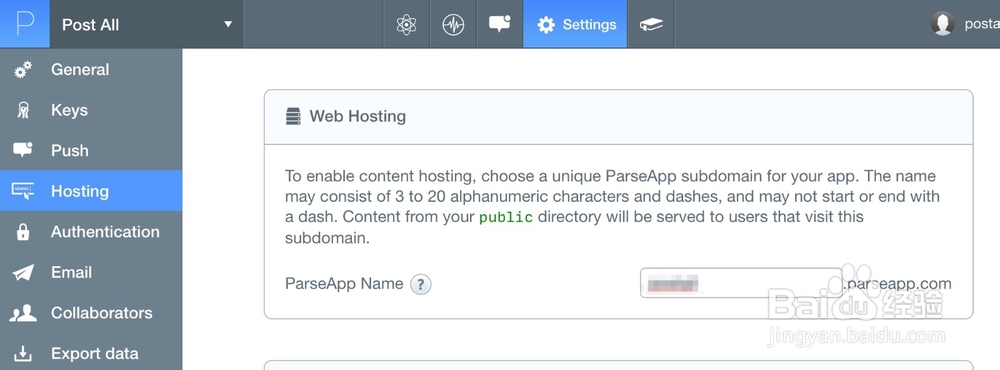Open General settings in sidebar
The width and height of the screenshot is (1000, 370).
91,70
